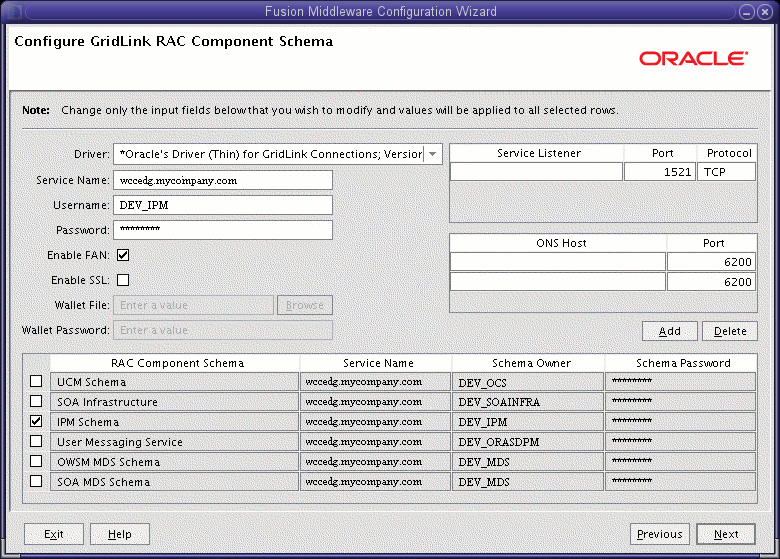
Task: Click the first ONS Host cell
Action: click(558, 262)
